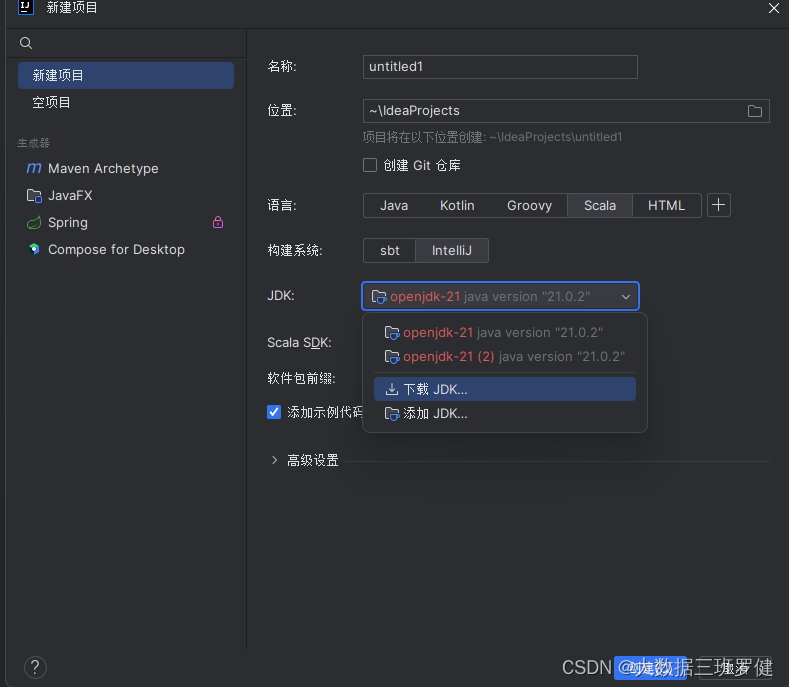The height and width of the screenshot is (687, 789).
Task: Click the JDK dropdown chevron arrow
Action: tap(625, 297)
